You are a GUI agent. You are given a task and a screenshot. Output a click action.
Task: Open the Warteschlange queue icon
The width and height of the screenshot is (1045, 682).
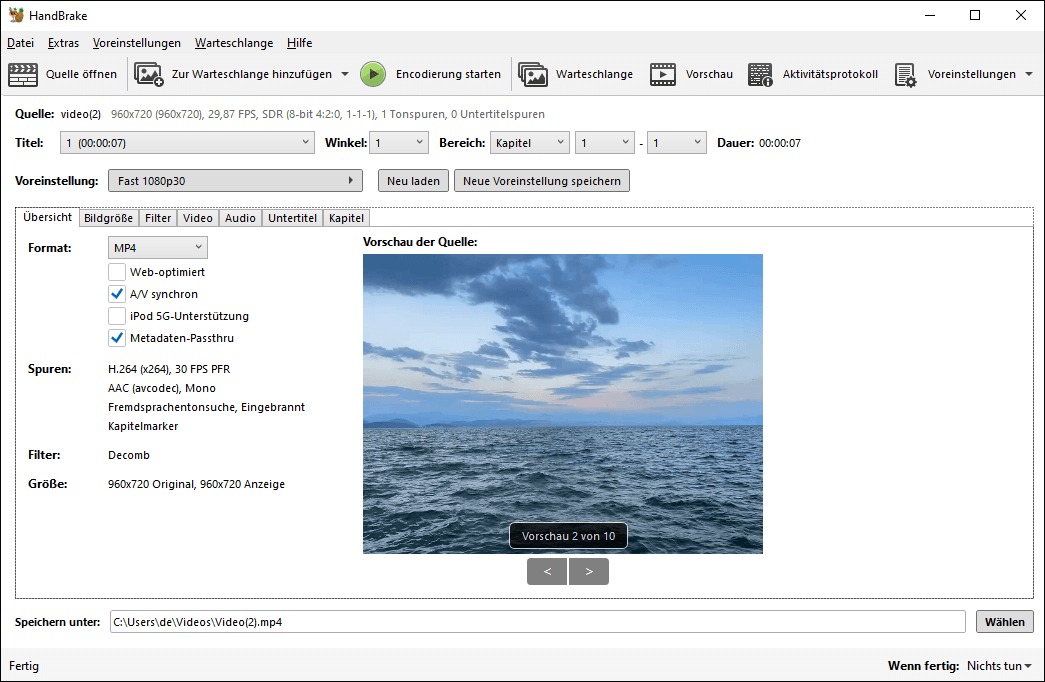click(532, 74)
